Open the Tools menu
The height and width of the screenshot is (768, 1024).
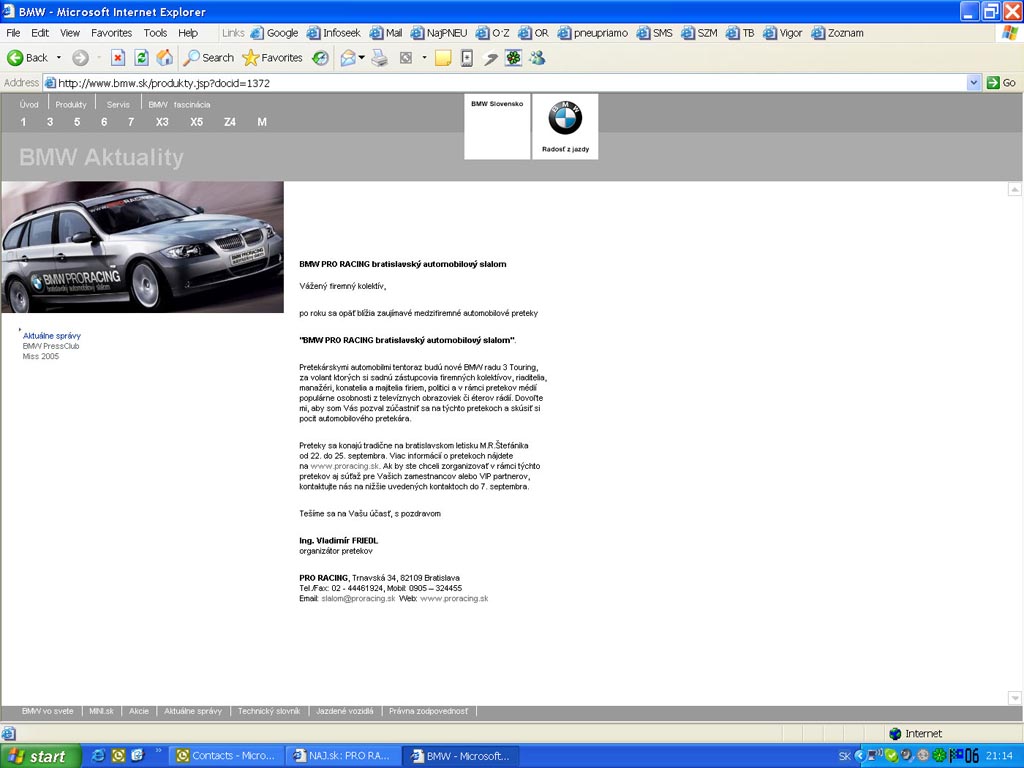point(155,33)
